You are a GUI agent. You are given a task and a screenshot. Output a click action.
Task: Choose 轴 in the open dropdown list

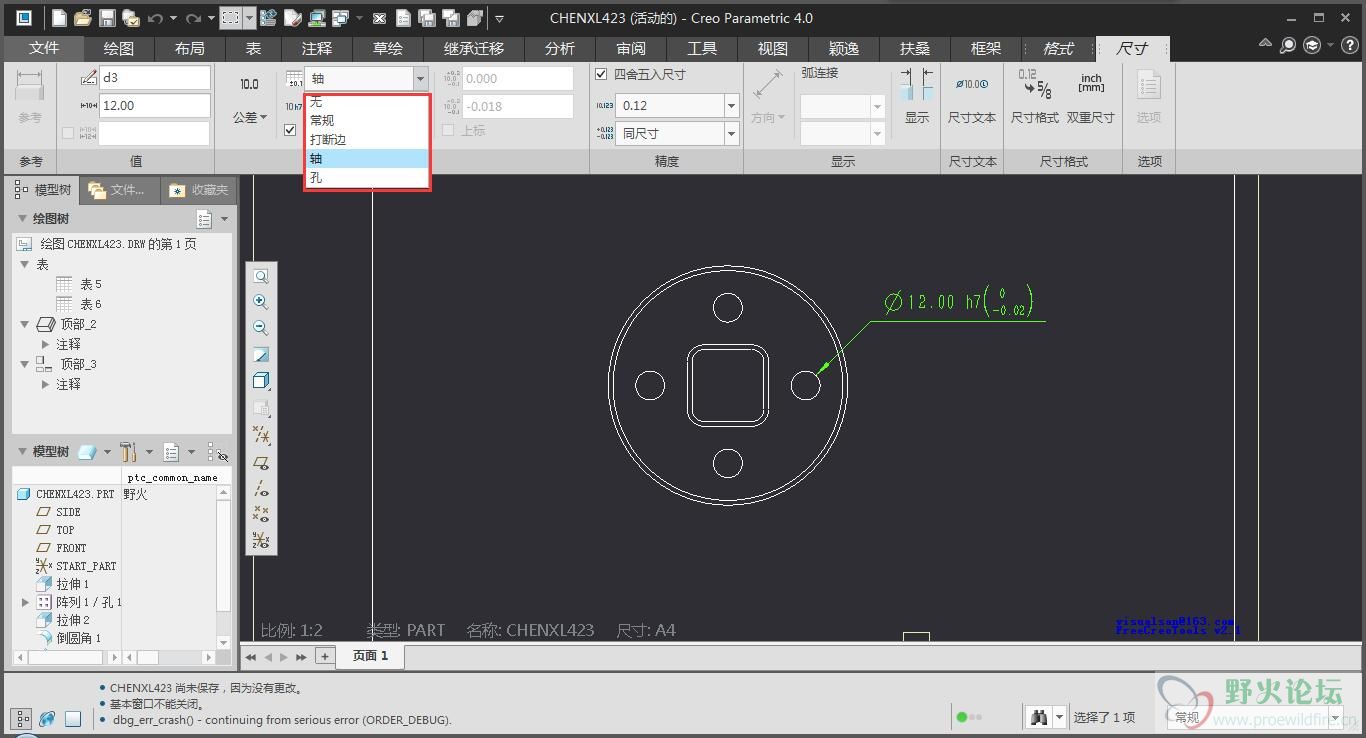(367, 159)
